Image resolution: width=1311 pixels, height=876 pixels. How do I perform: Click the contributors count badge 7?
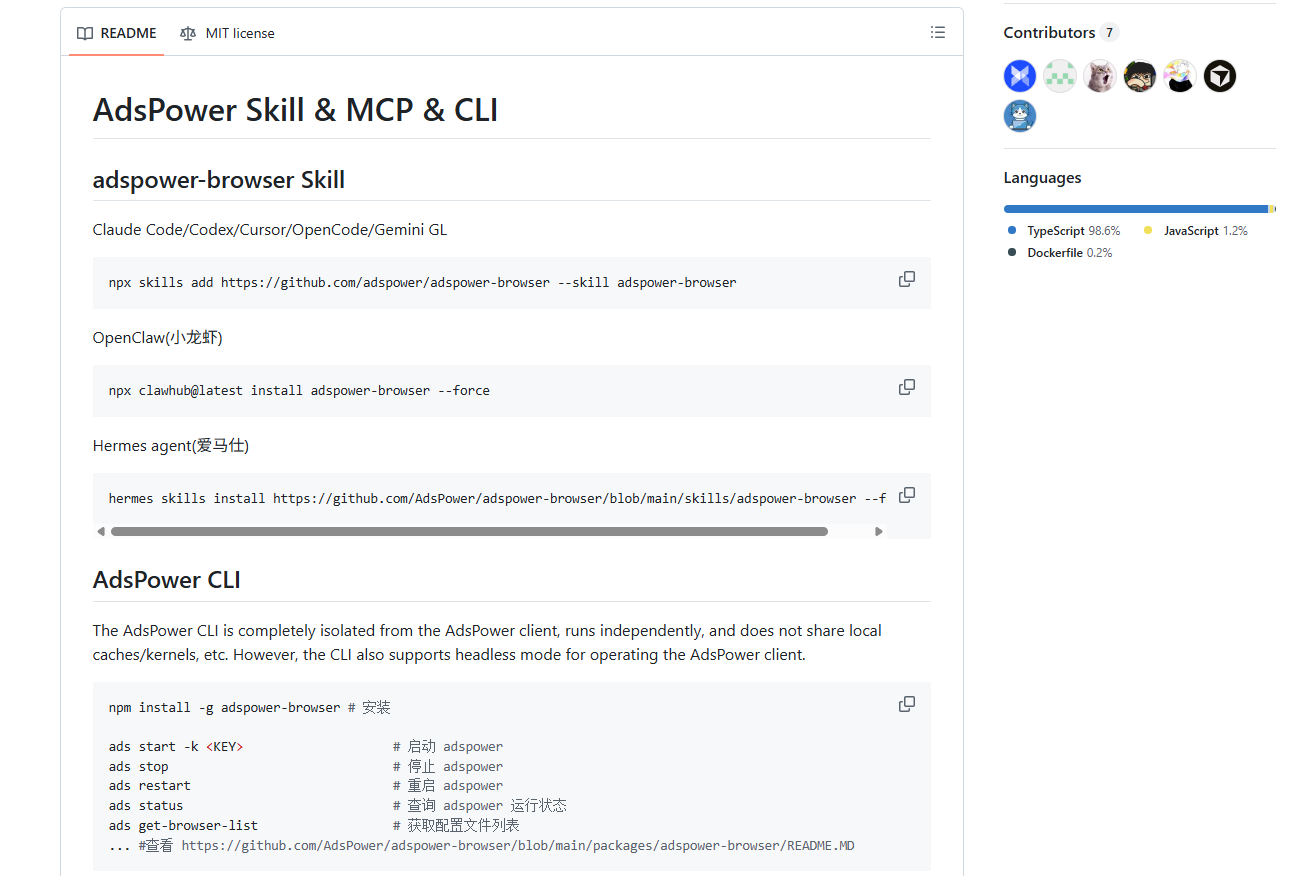(x=1109, y=33)
